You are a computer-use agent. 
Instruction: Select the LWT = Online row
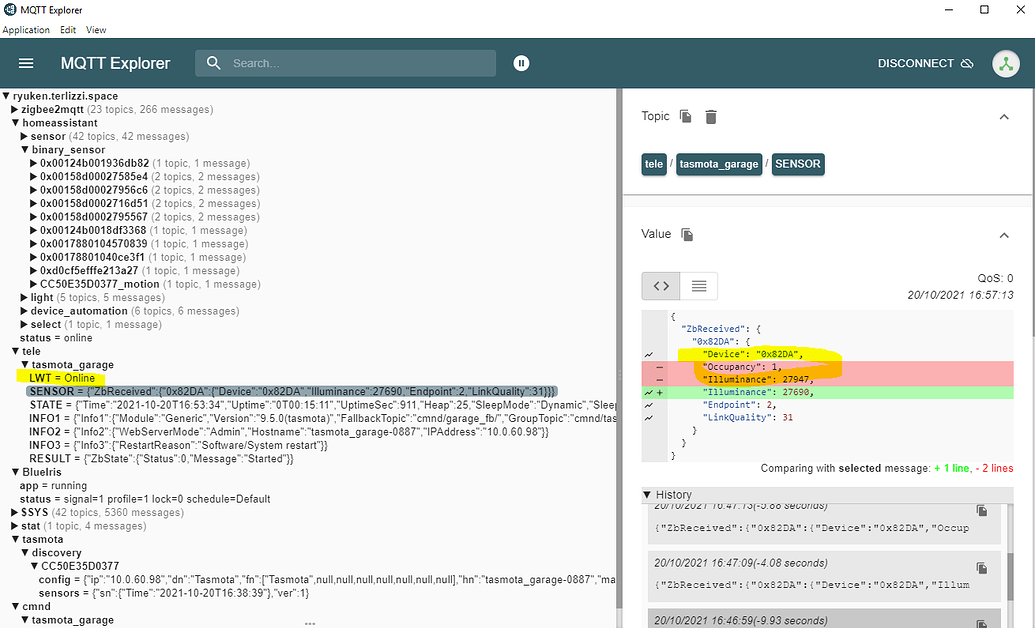62,378
